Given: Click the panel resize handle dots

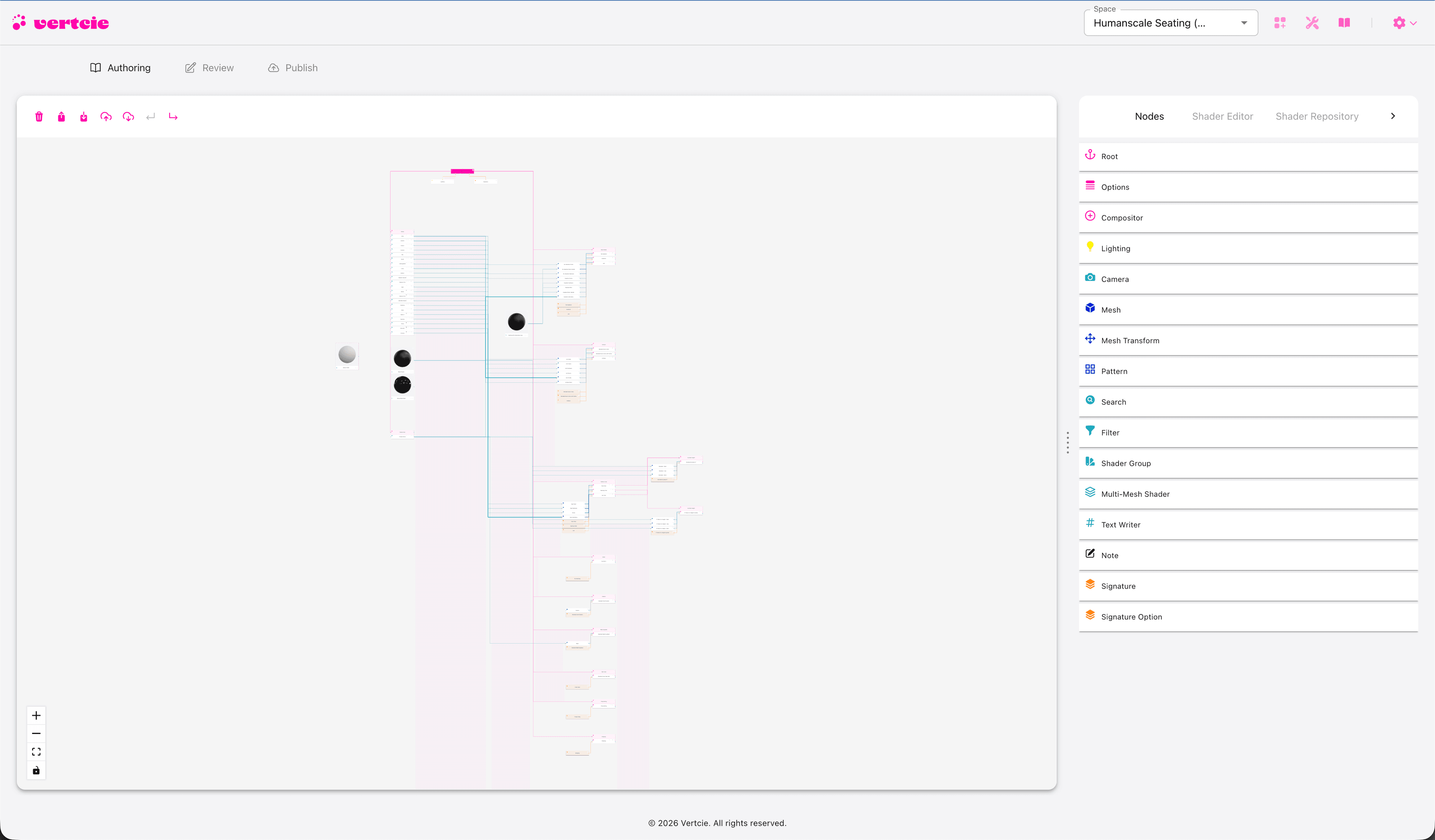Looking at the screenshot, I should point(1068,443).
